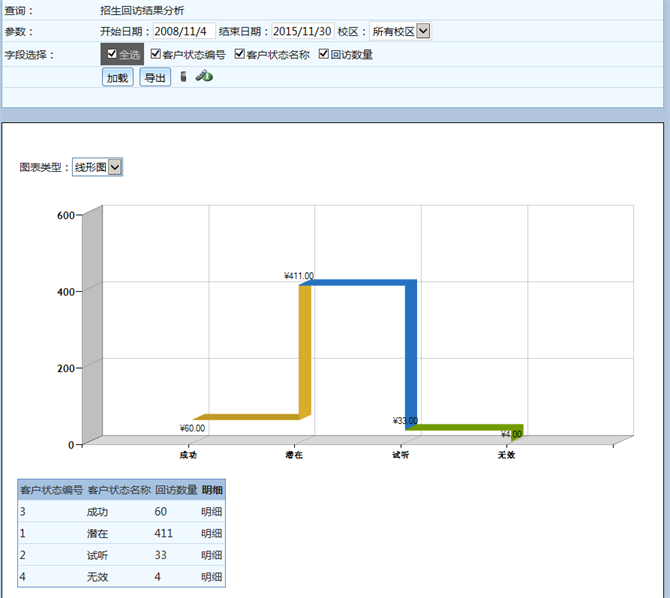Click the 客户状态编号 column header in table
670x598 pixels.
(51, 490)
